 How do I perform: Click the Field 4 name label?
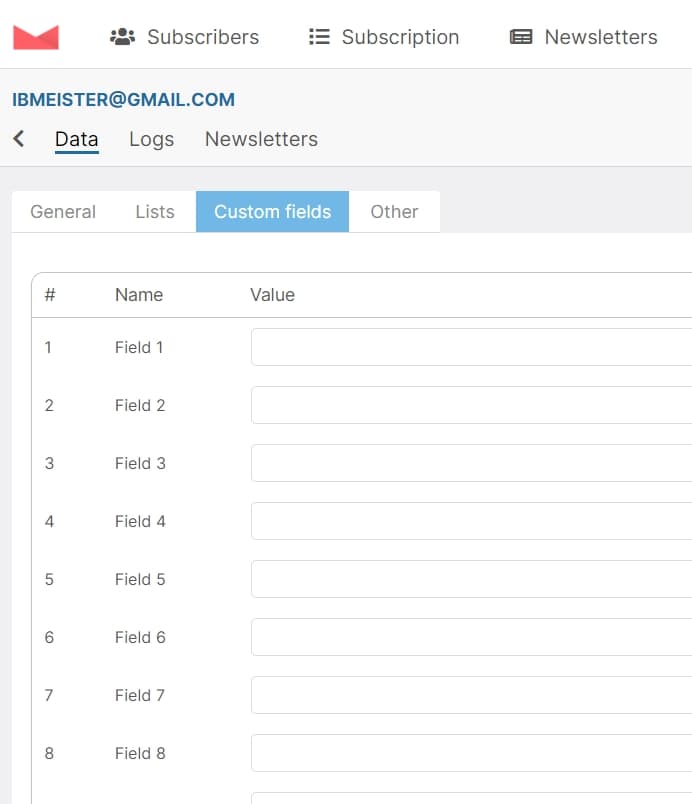click(x=140, y=521)
